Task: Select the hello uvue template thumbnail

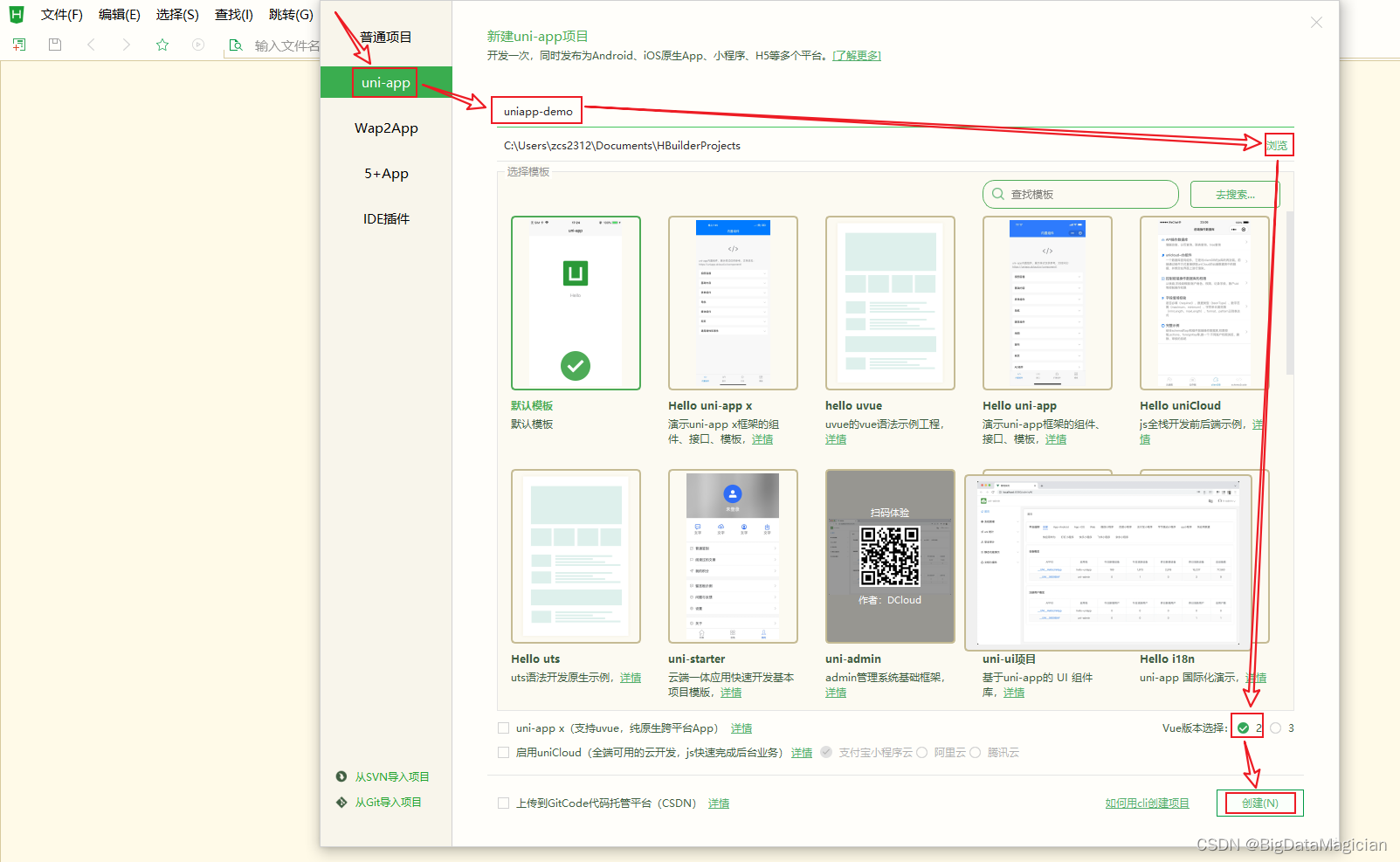Action: click(x=890, y=303)
